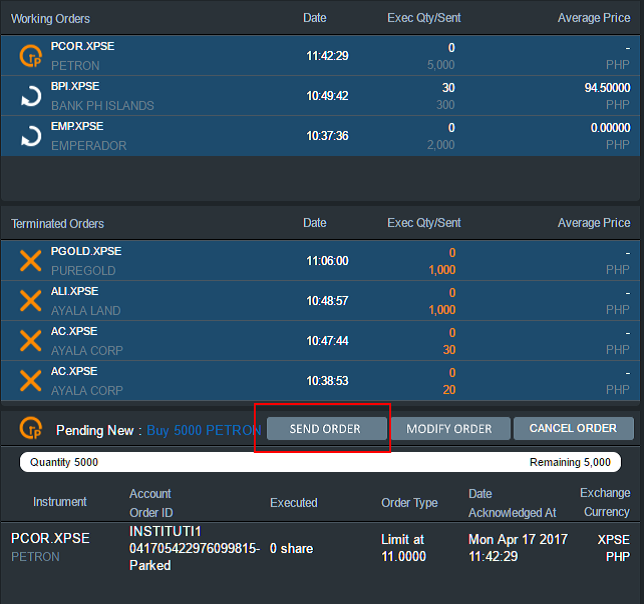Click the order ID 041705422976099815 text

coord(195,549)
